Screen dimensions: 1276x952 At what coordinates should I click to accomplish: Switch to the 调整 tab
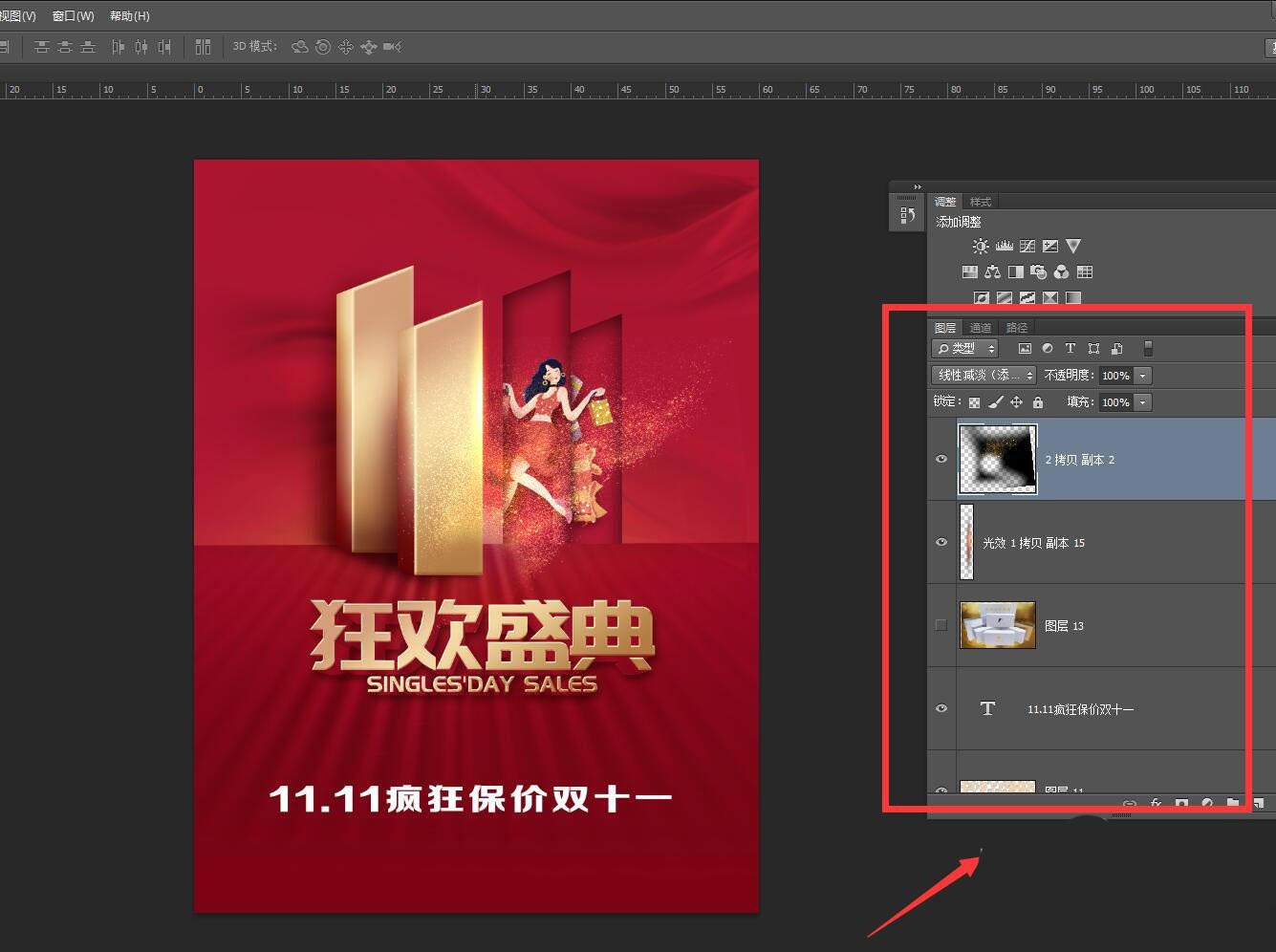tap(945, 202)
